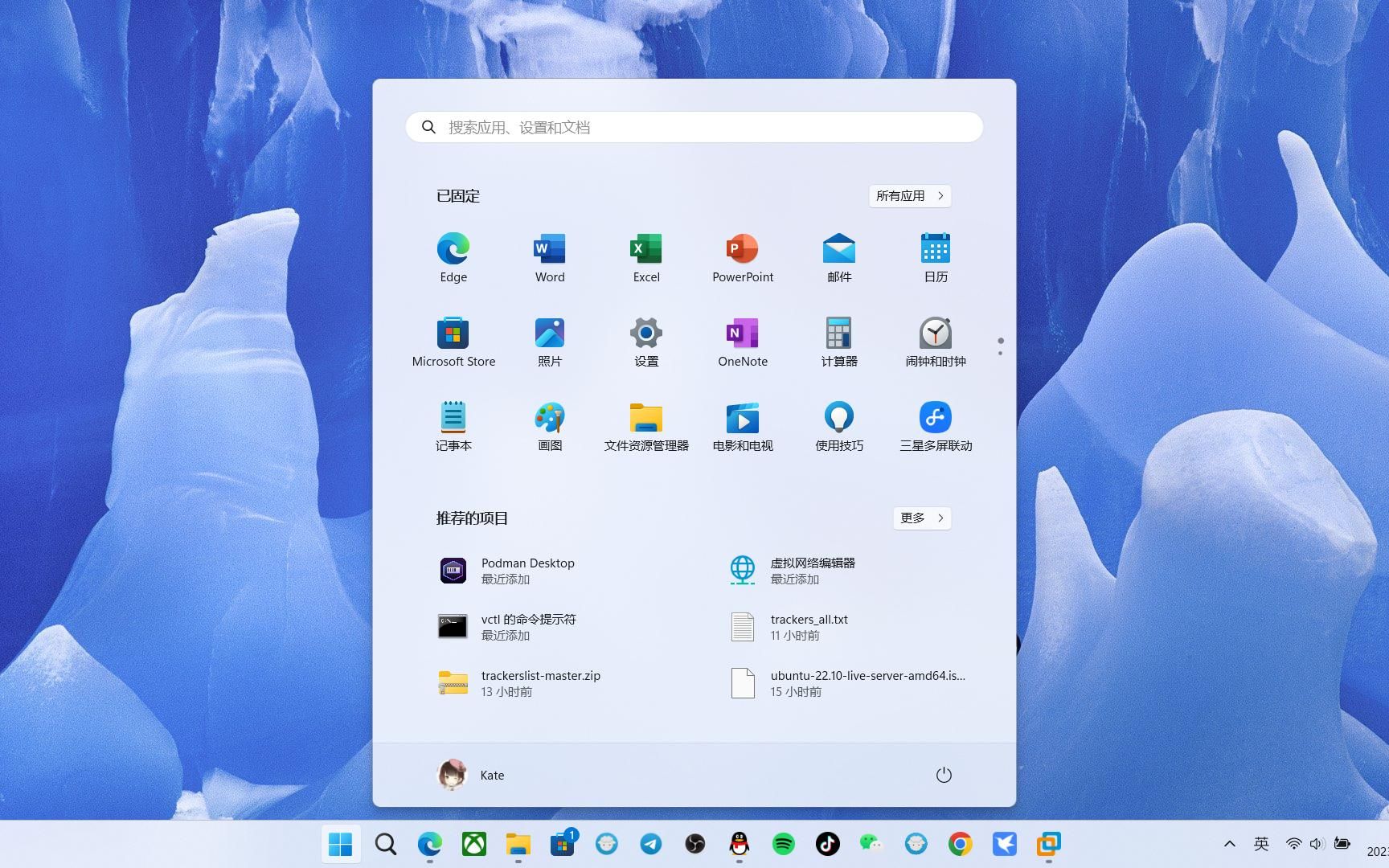Open 设置 settings from pinned apps

tap(646, 342)
